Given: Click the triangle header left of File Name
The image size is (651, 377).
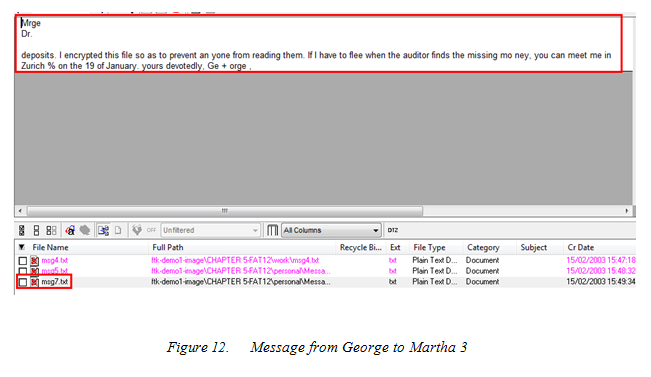Looking at the screenshot, I should pyautogui.click(x=22, y=247).
